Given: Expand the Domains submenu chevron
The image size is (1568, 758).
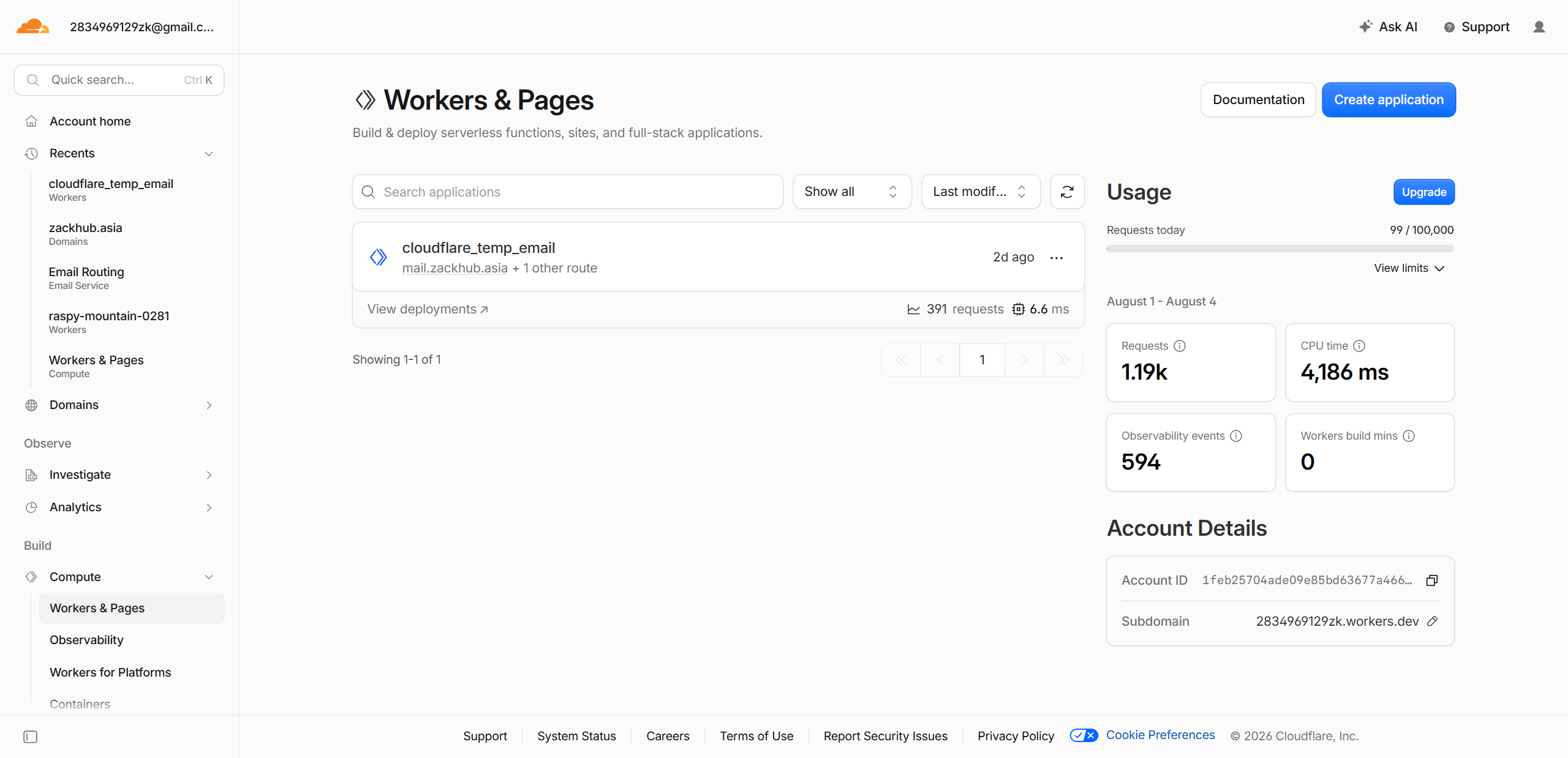Looking at the screenshot, I should (209, 405).
